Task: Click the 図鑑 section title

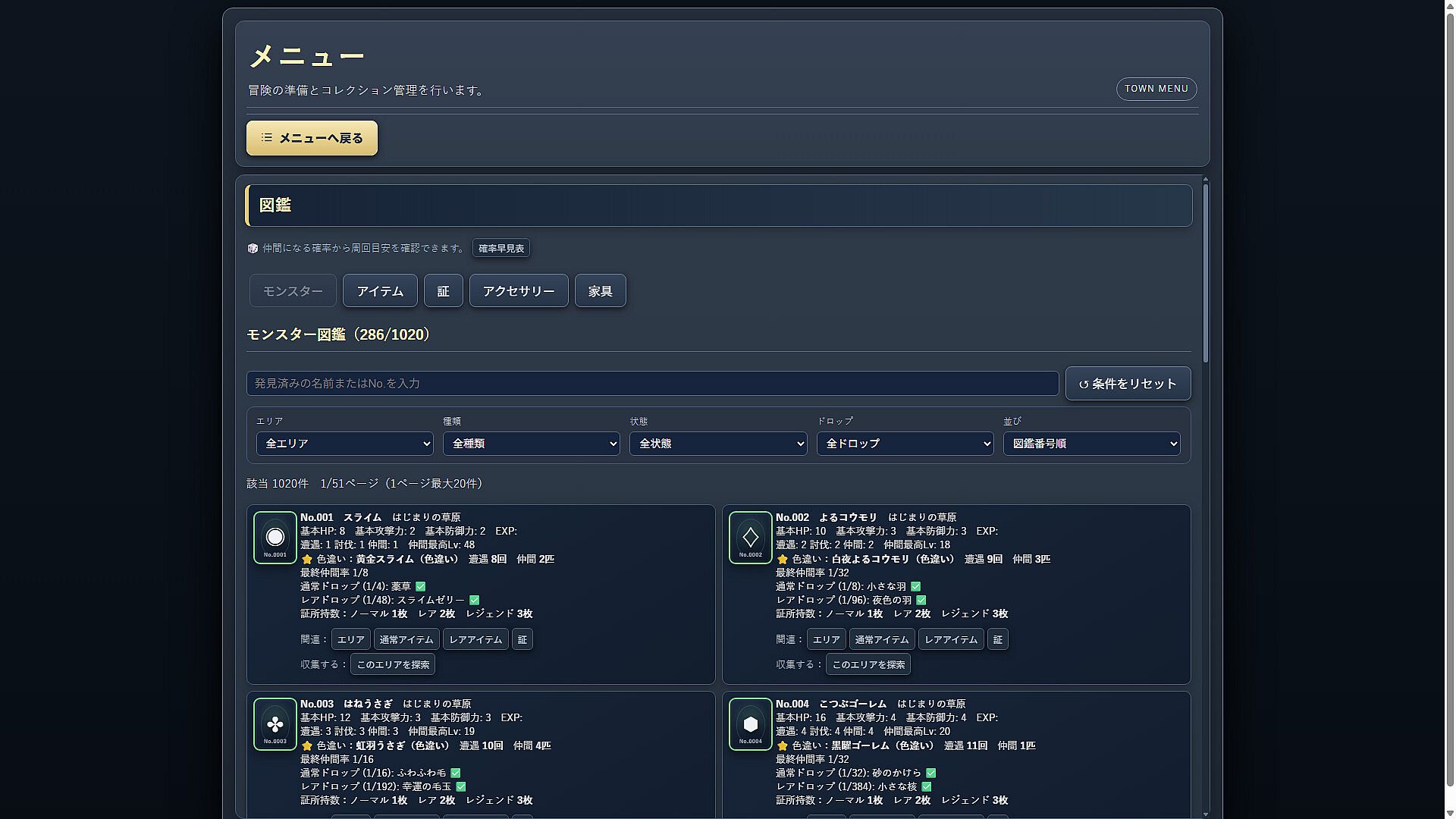Action: (275, 205)
